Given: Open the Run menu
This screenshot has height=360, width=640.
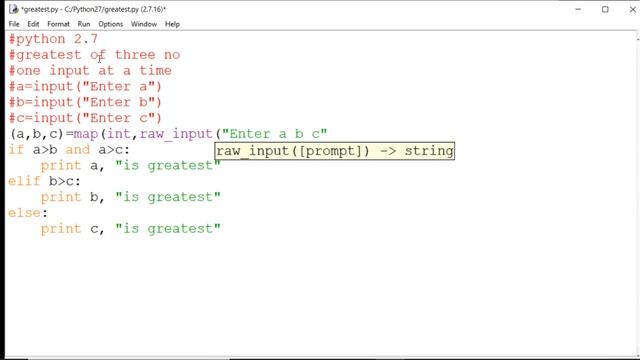Looking at the screenshot, I should click(84, 24).
